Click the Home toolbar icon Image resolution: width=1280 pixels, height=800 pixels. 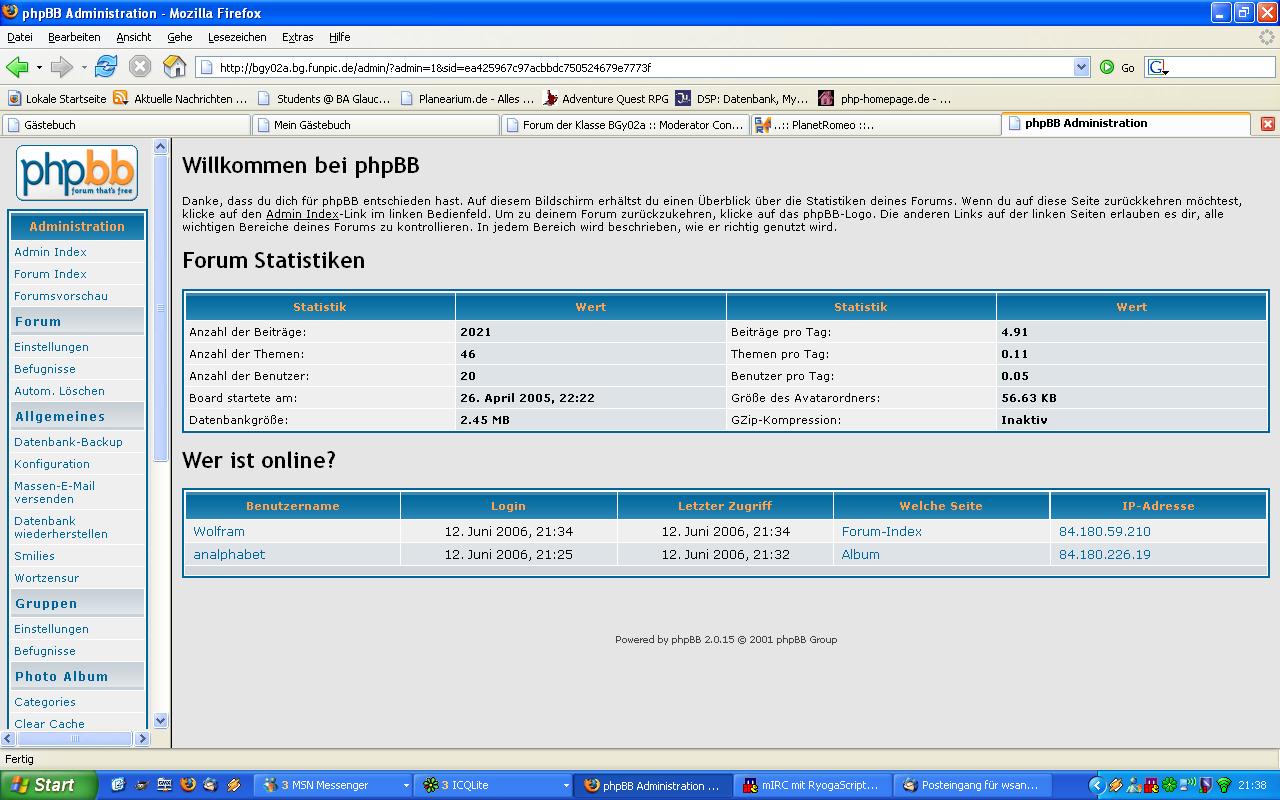coord(174,67)
